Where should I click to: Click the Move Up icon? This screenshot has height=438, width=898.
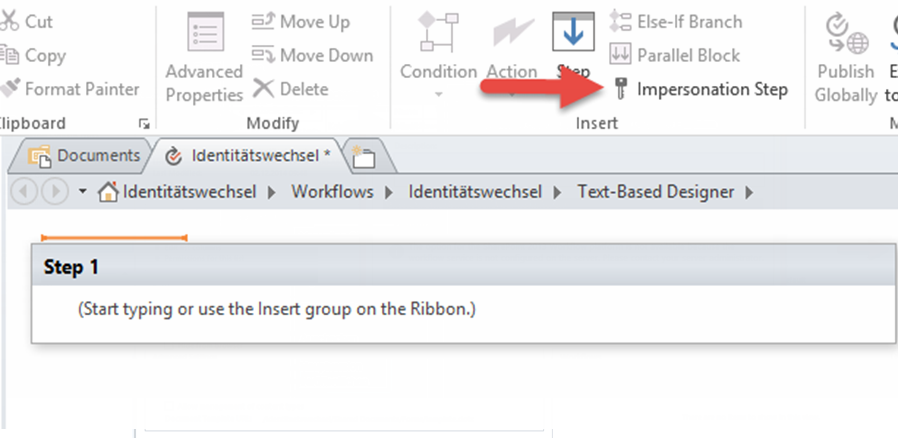click(x=263, y=22)
